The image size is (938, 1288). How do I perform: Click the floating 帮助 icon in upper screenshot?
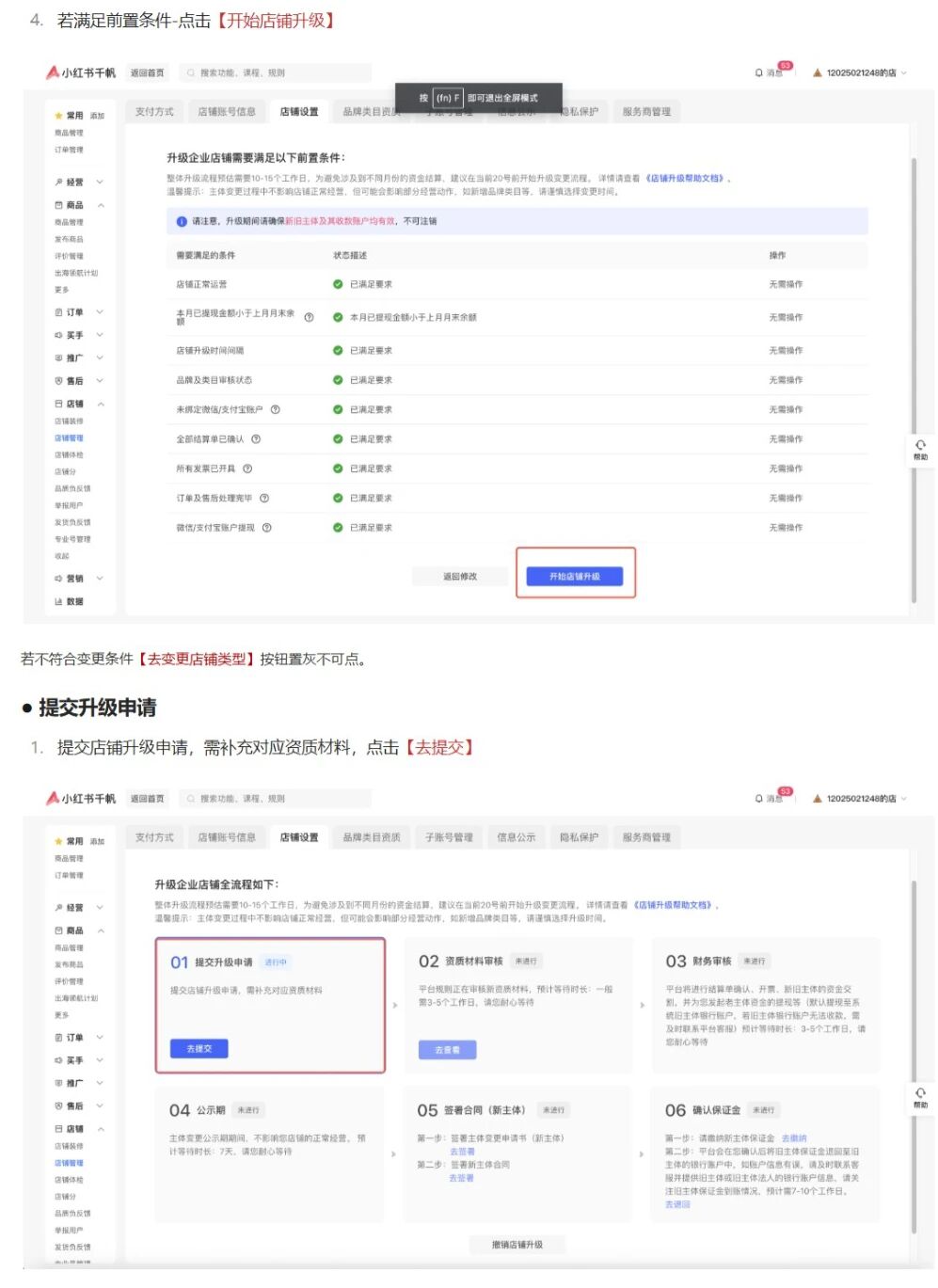point(920,449)
